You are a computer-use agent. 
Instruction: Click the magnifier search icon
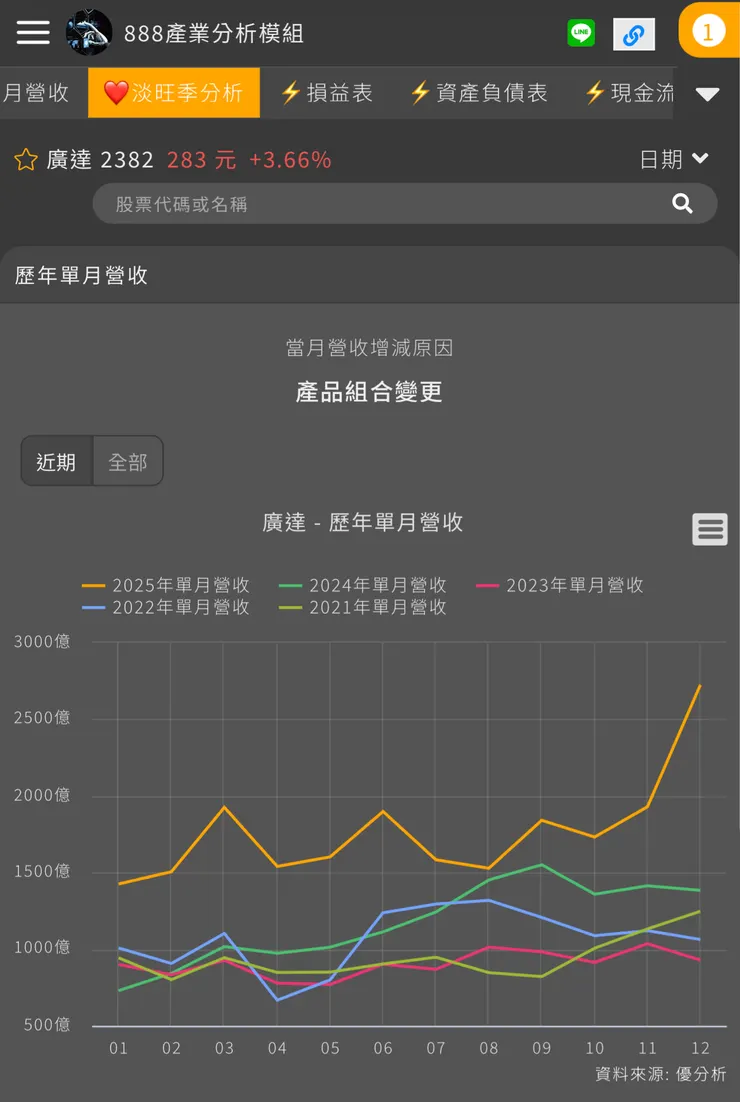(x=682, y=204)
